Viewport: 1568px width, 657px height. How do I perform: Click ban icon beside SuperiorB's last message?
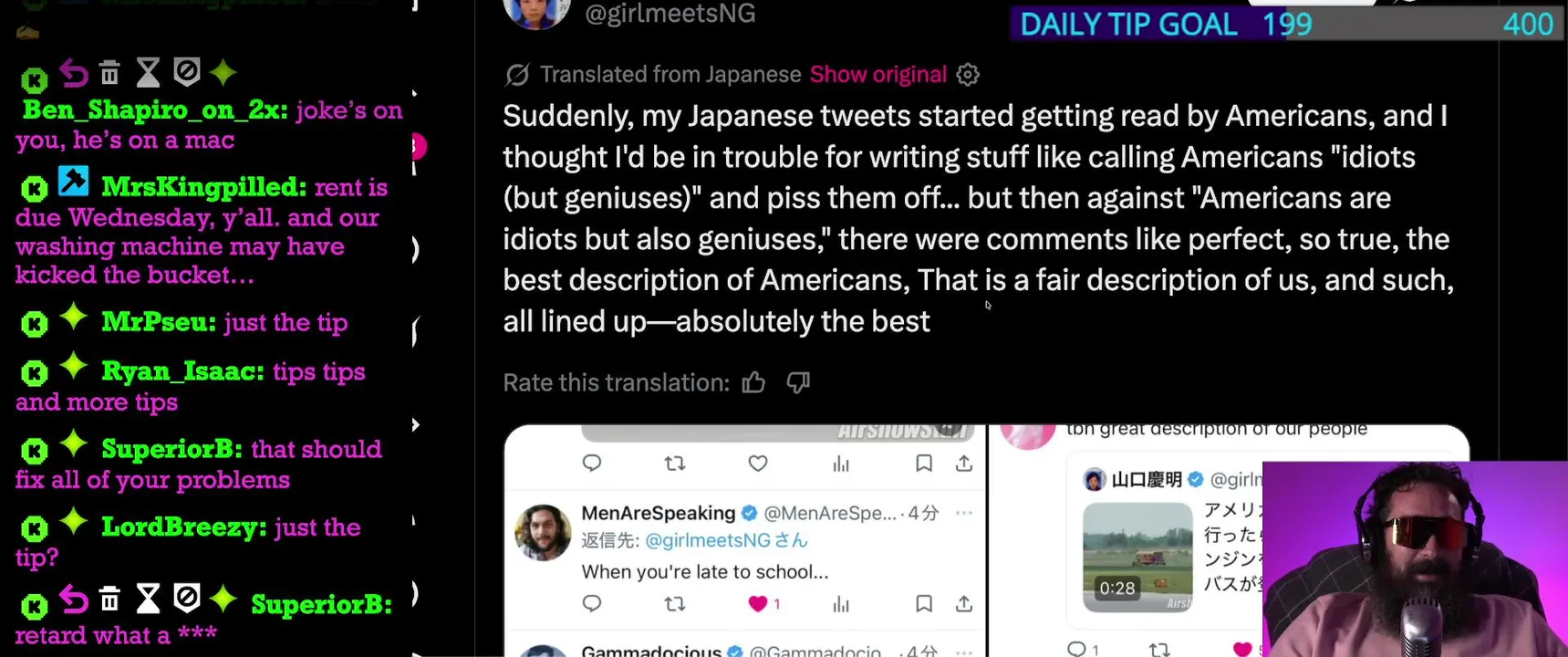tap(187, 599)
